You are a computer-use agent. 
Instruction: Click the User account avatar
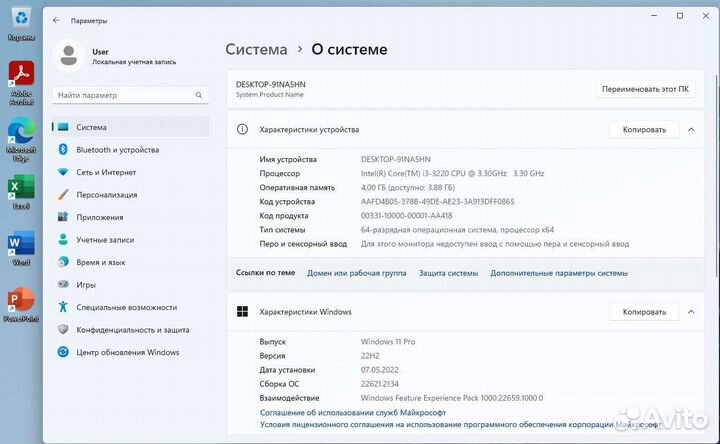tap(69, 56)
